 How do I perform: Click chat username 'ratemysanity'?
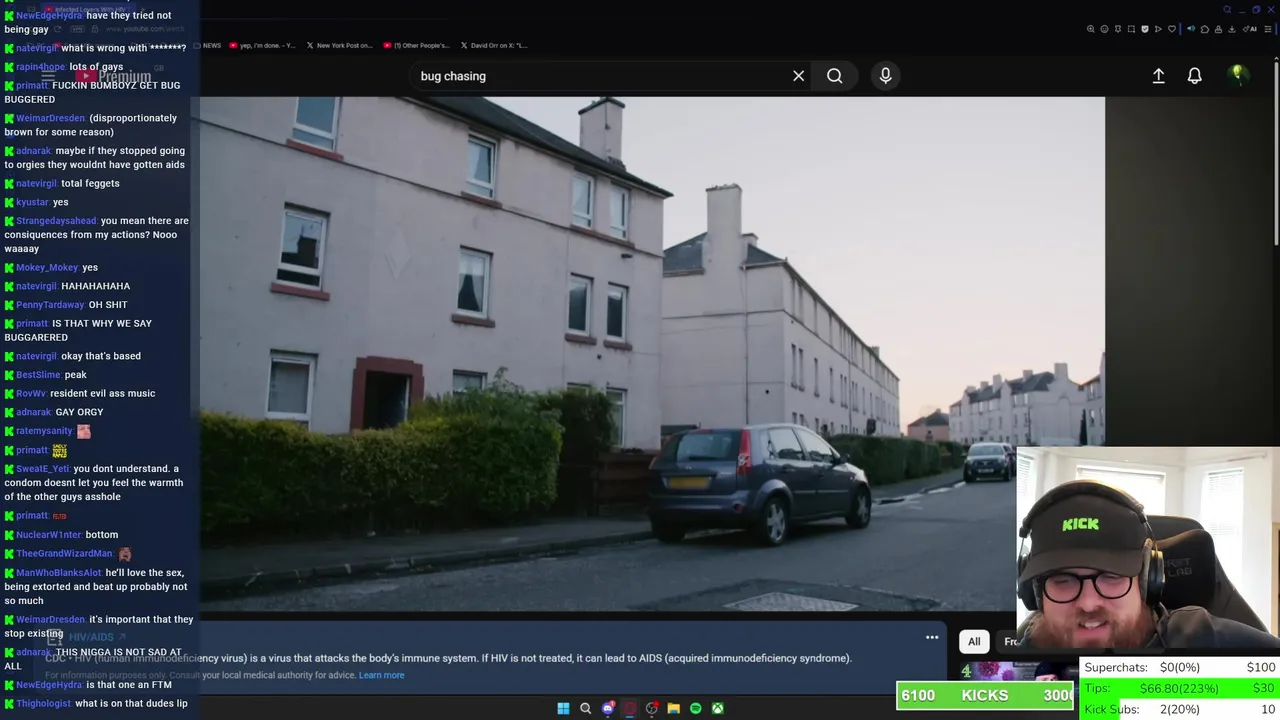(x=44, y=431)
